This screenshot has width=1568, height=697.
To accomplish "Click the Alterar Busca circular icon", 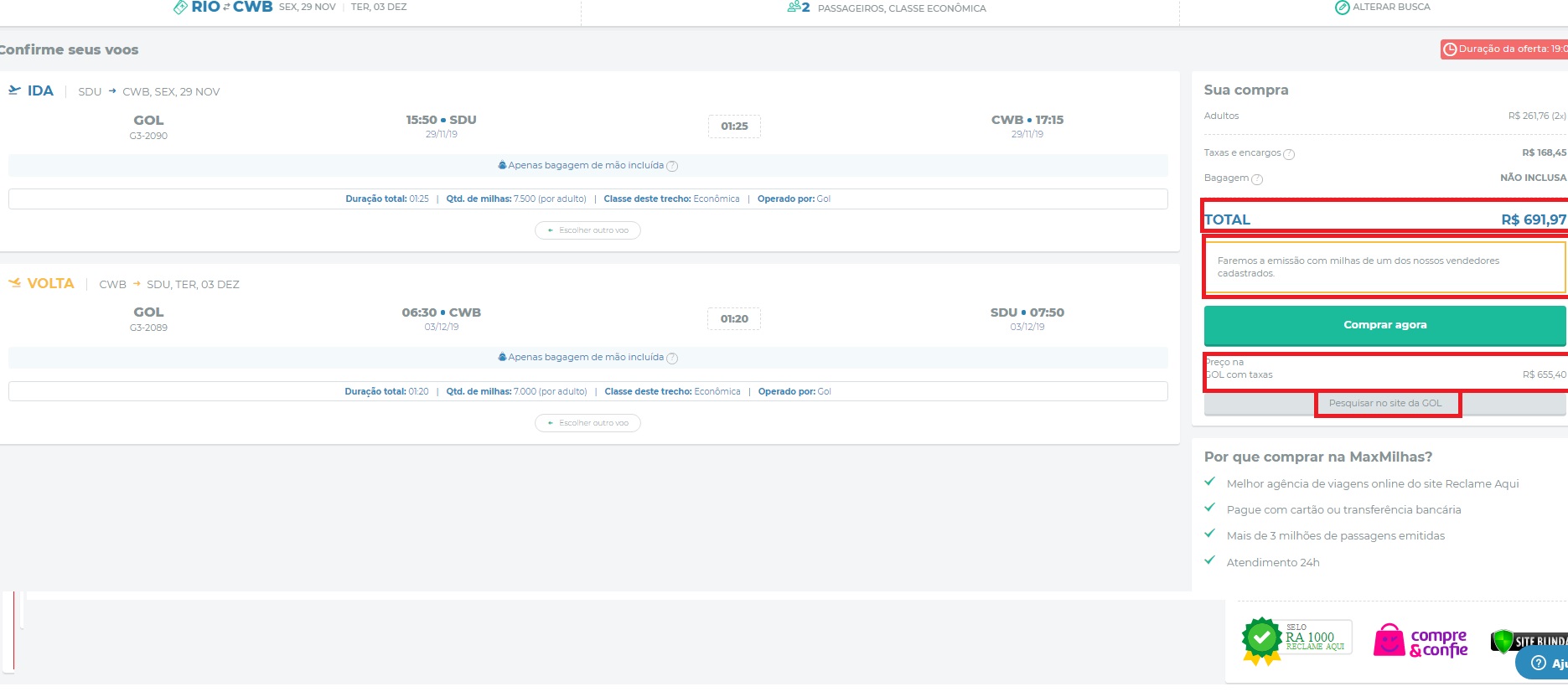I will (x=1342, y=8).
